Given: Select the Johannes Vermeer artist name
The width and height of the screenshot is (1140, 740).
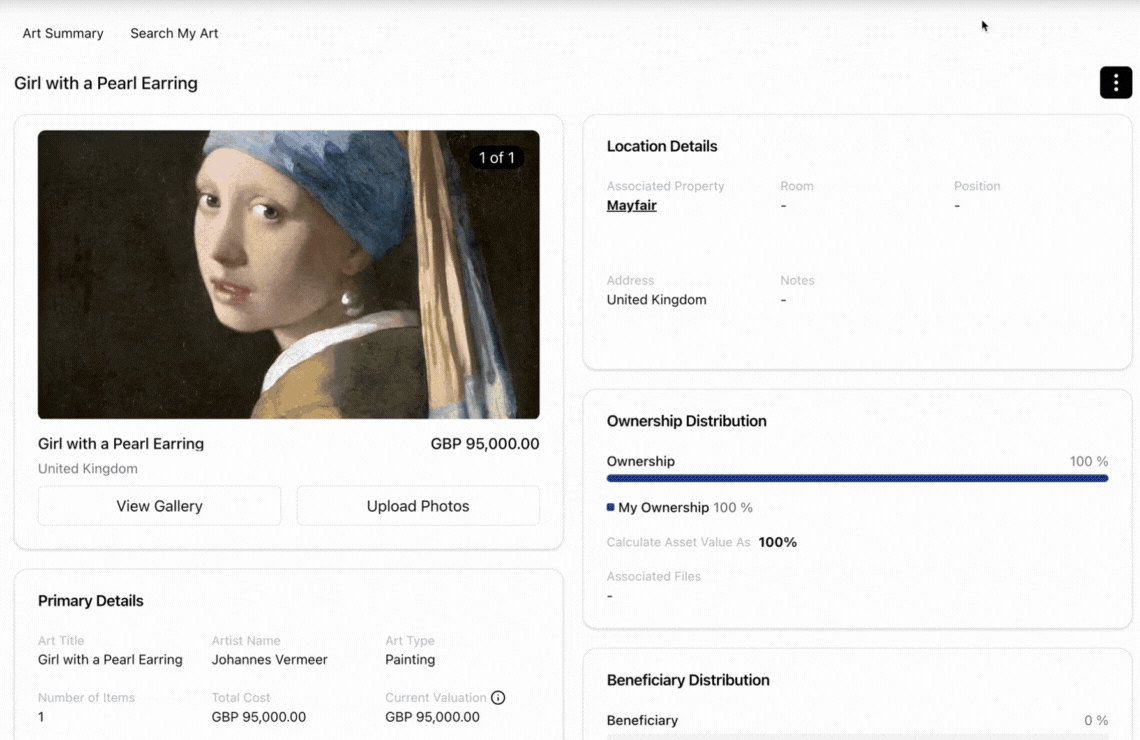Looking at the screenshot, I should pos(269,660).
